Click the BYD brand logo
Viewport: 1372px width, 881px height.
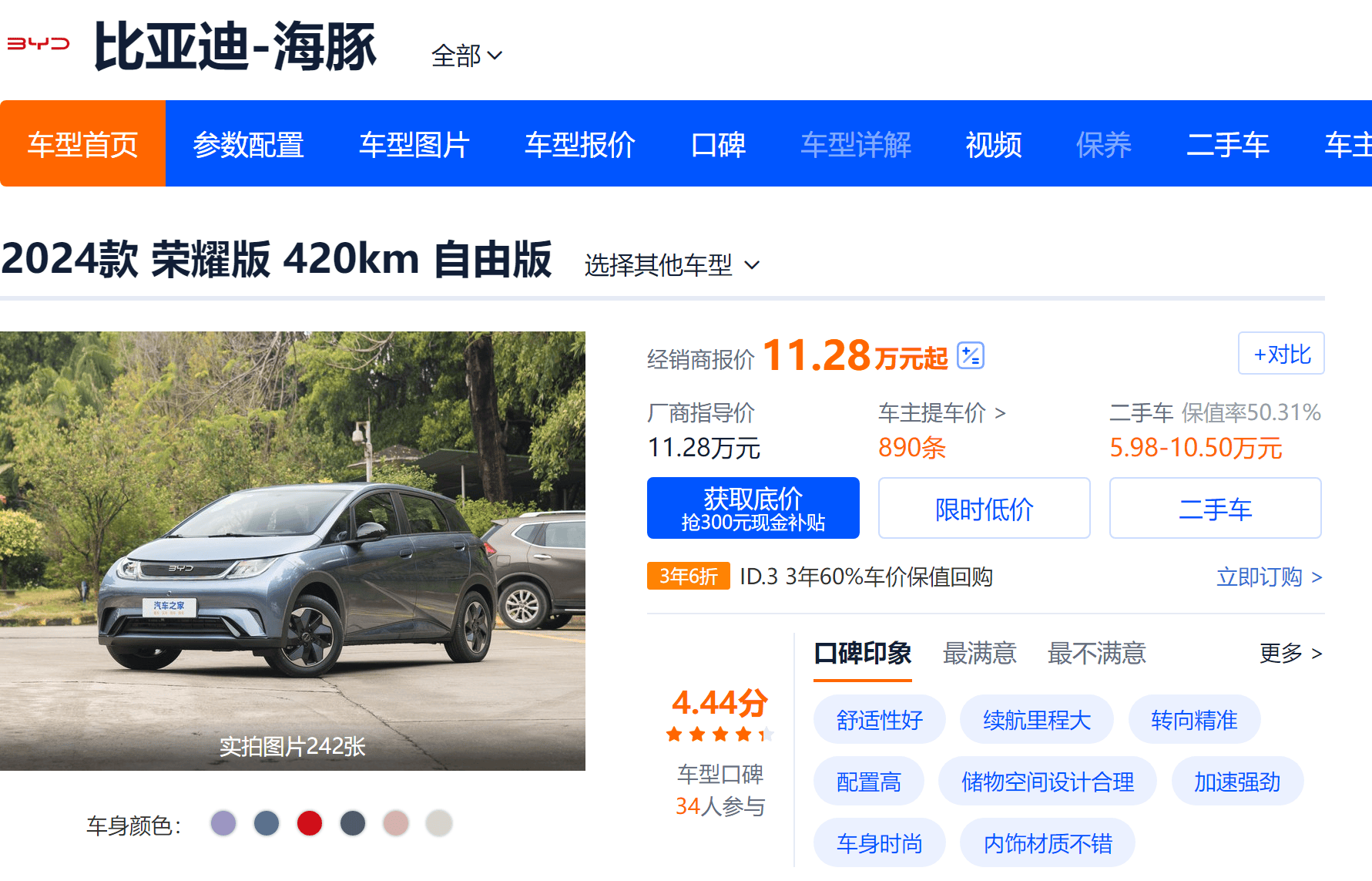tap(38, 44)
